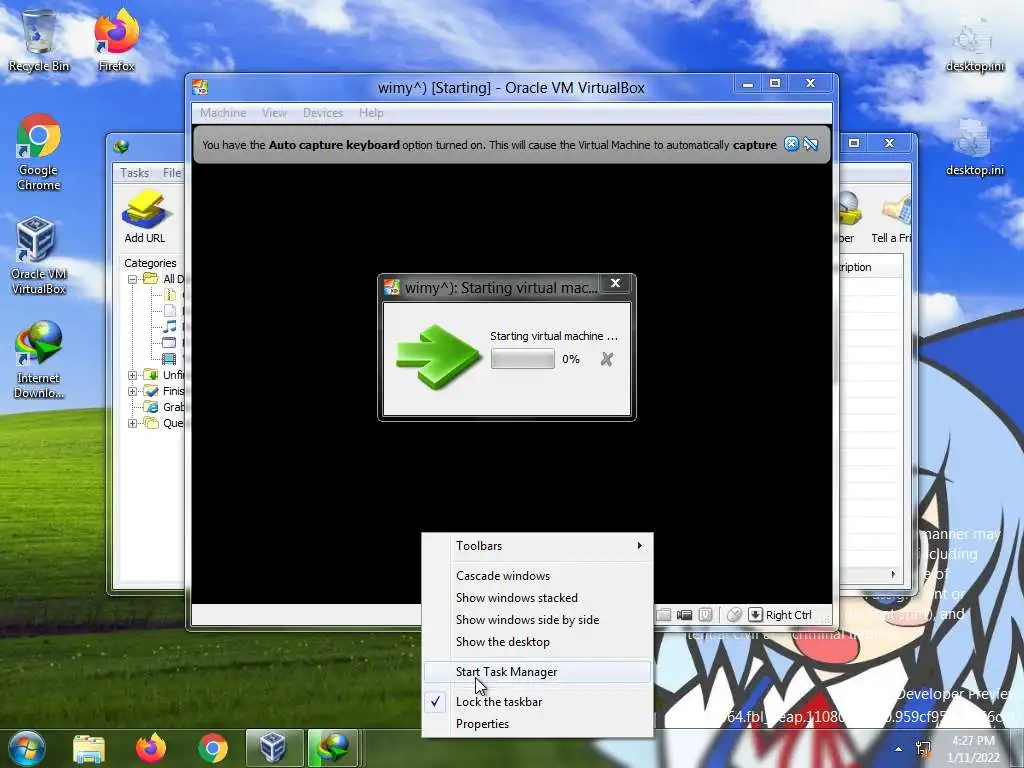Launch Chrome from the taskbar
Viewport: 1024px width, 768px height.
(x=213, y=748)
